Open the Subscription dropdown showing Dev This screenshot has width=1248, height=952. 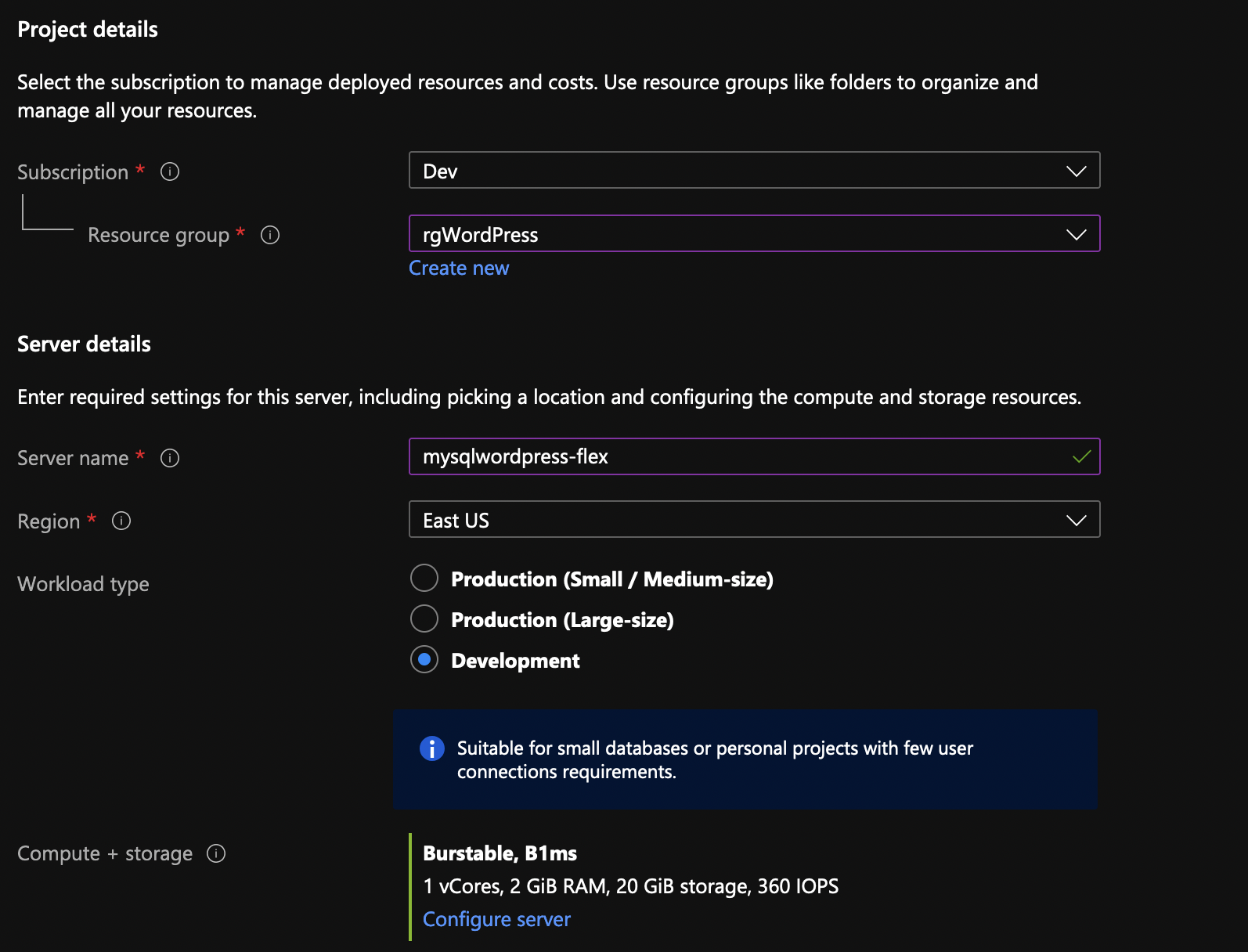(755, 170)
